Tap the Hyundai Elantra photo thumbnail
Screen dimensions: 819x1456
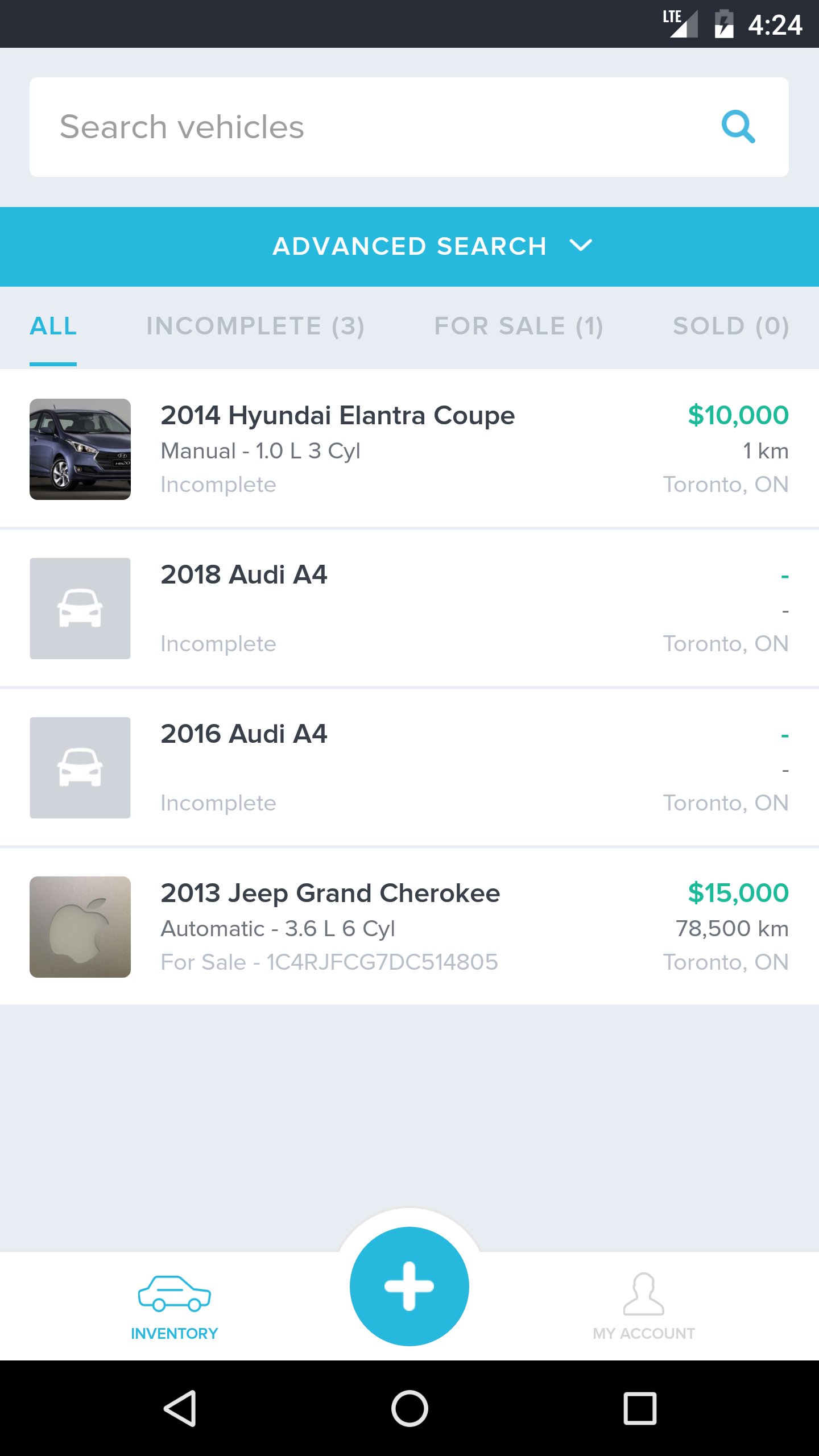pyautogui.click(x=80, y=449)
